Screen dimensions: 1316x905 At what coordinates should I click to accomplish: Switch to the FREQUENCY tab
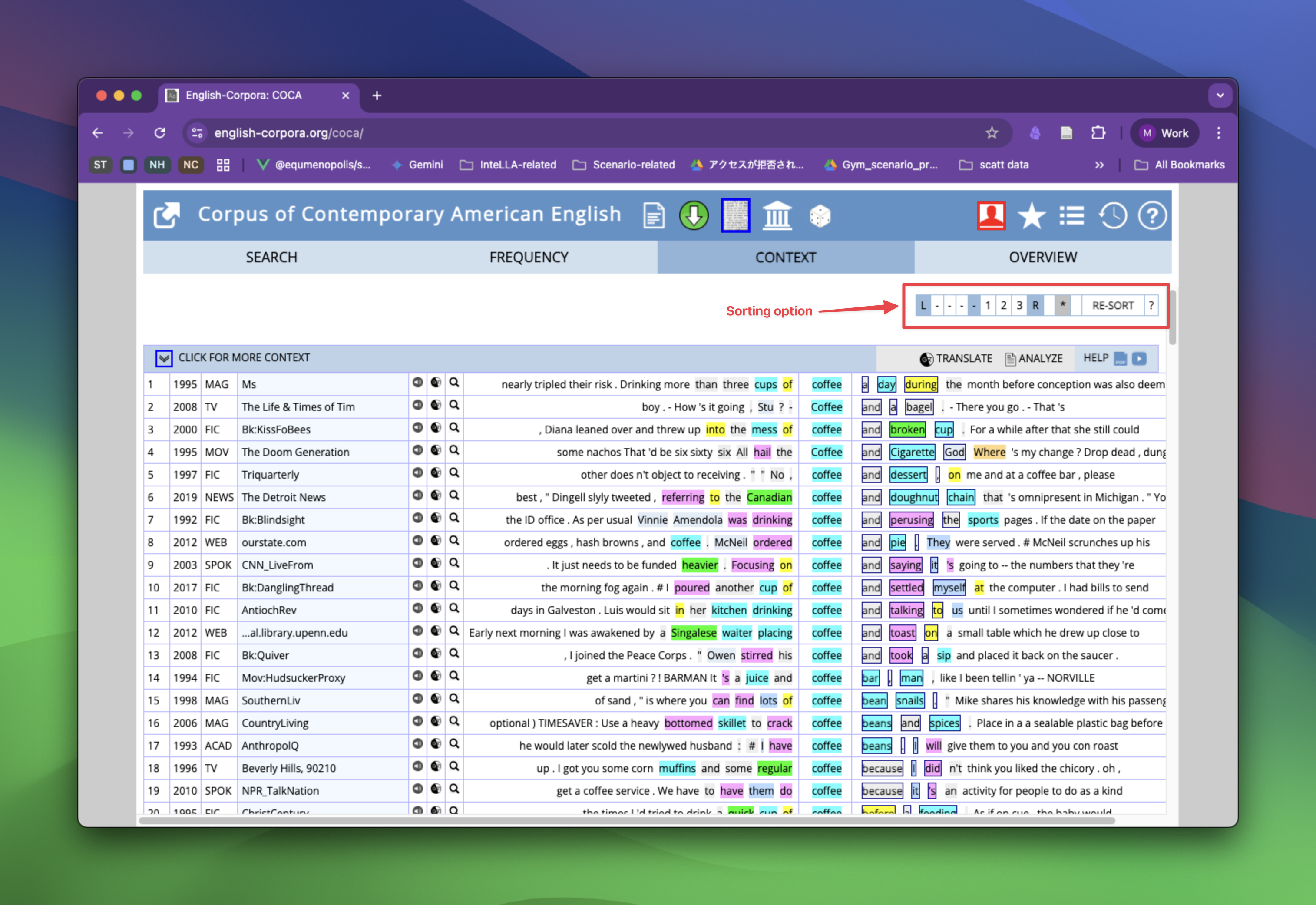click(x=529, y=258)
